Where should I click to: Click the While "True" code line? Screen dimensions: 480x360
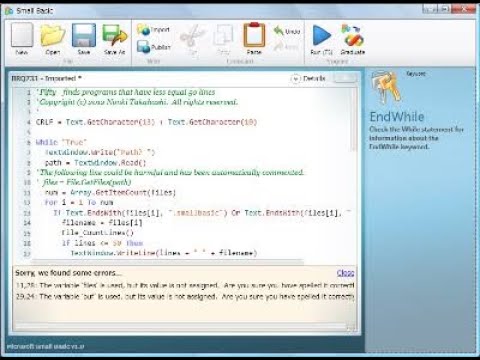[61, 142]
